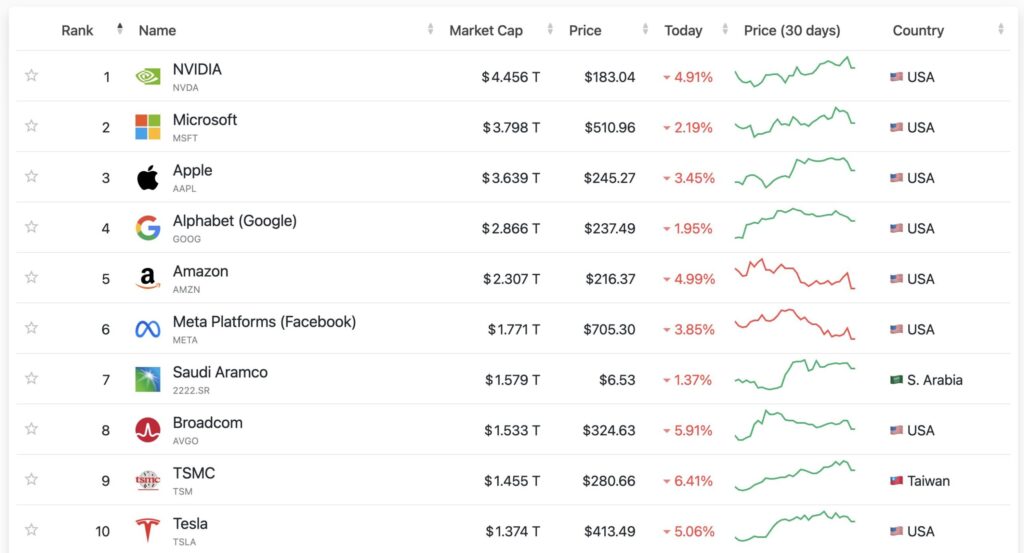This screenshot has width=1024, height=553.
Task: Click the Taiwan flag next to TSMC
Action: pos(897,481)
